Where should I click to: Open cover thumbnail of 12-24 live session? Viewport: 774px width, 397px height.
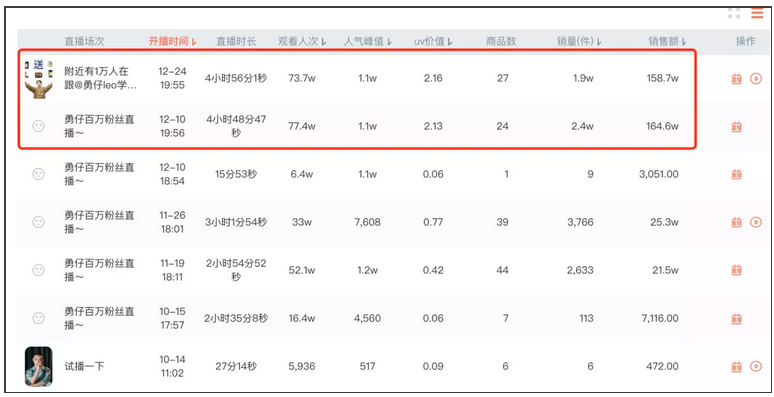pos(39,79)
